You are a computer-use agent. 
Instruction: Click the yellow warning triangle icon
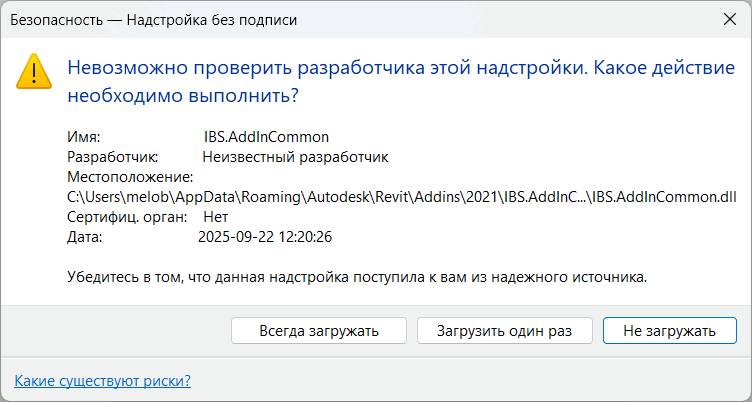(x=34, y=71)
